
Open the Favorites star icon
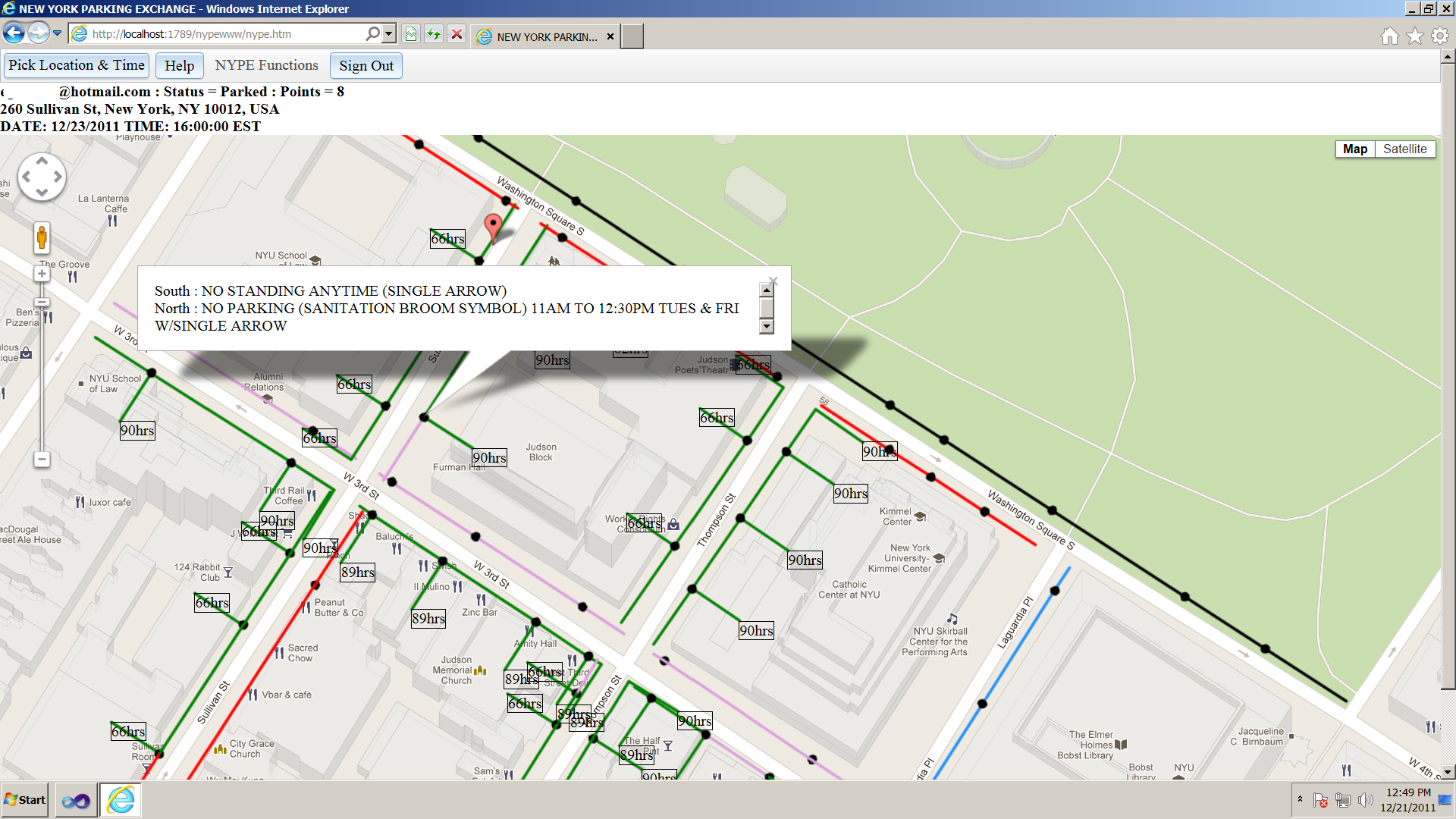pos(1414,36)
